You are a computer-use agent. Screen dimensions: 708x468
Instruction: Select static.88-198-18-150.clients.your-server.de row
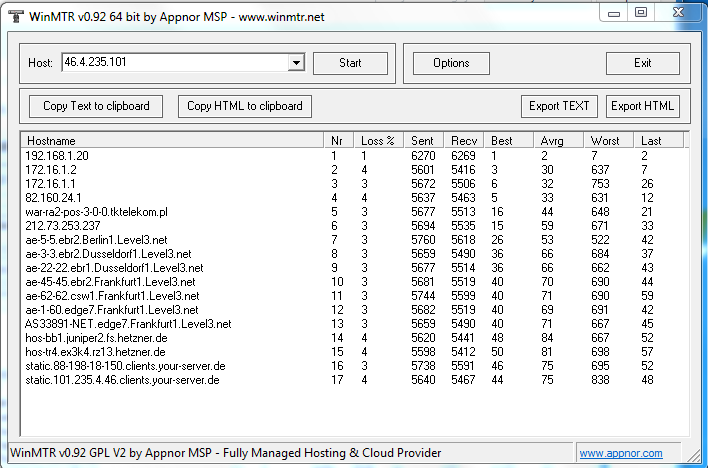[354, 366]
